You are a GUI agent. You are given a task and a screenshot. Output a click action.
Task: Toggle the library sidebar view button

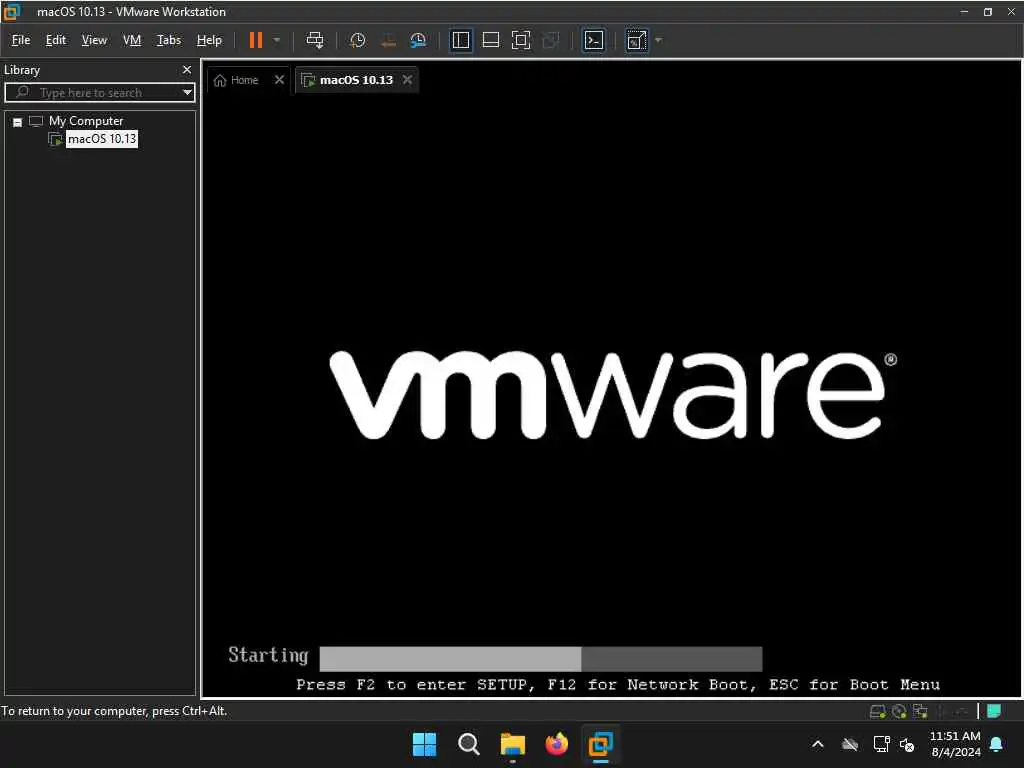click(x=461, y=40)
